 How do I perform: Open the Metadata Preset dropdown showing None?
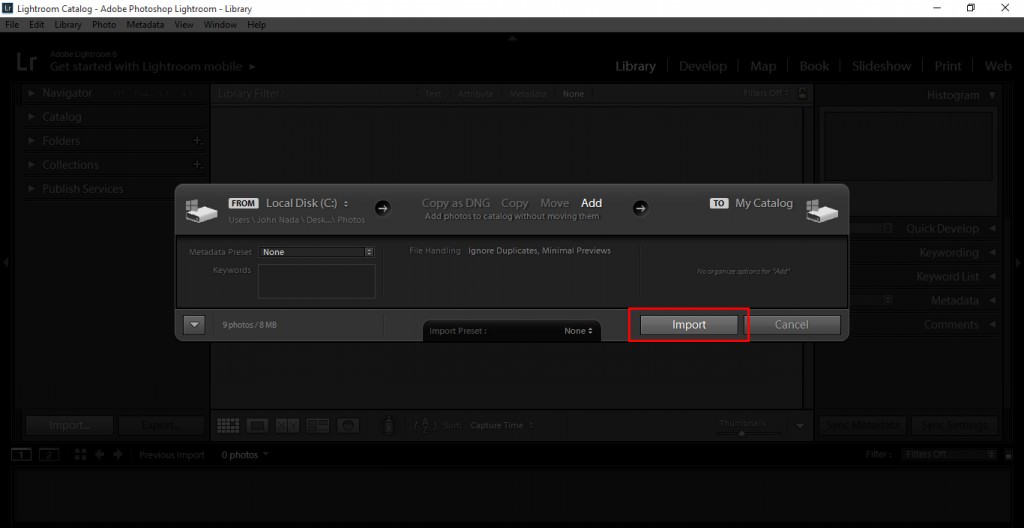tap(317, 252)
